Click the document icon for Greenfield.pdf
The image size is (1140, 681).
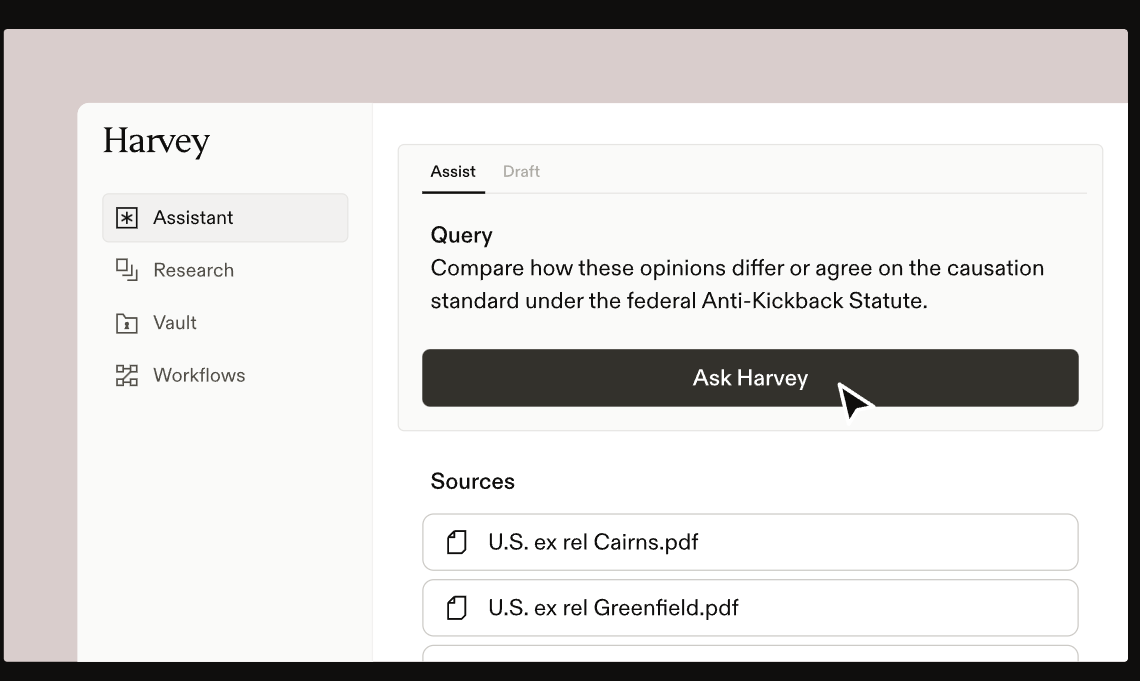(457, 608)
